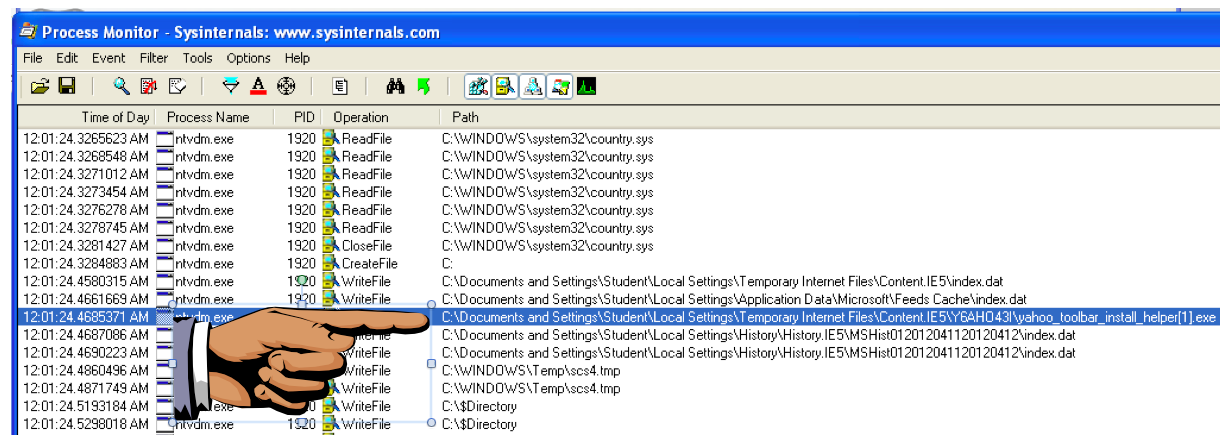Viewport: 1220px width, 435px height.
Task: Click the Highlight icon with red underline
Action: (258, 87)
